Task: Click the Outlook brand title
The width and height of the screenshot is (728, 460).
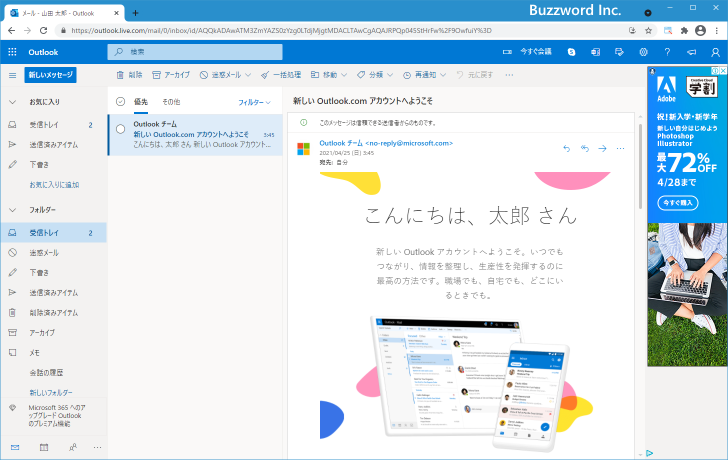Action: click(43, 52)
